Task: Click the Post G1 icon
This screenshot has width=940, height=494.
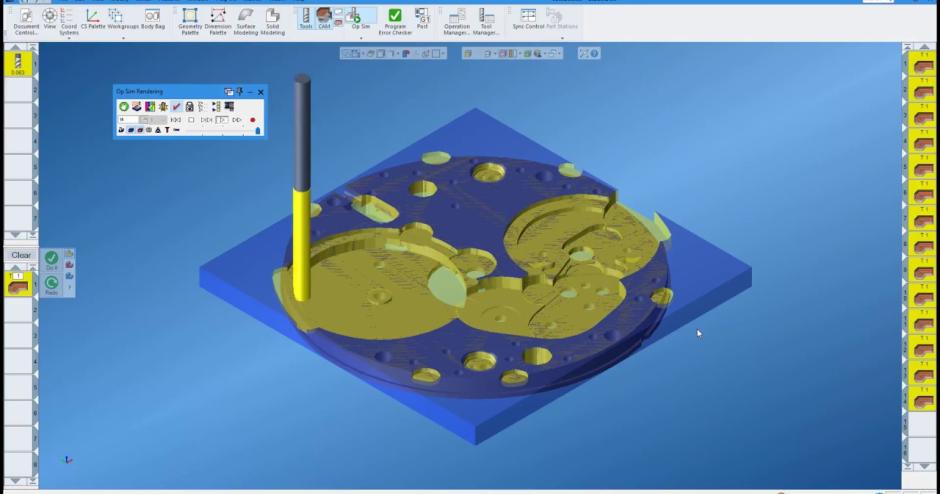Action: [x=423, y=19]
